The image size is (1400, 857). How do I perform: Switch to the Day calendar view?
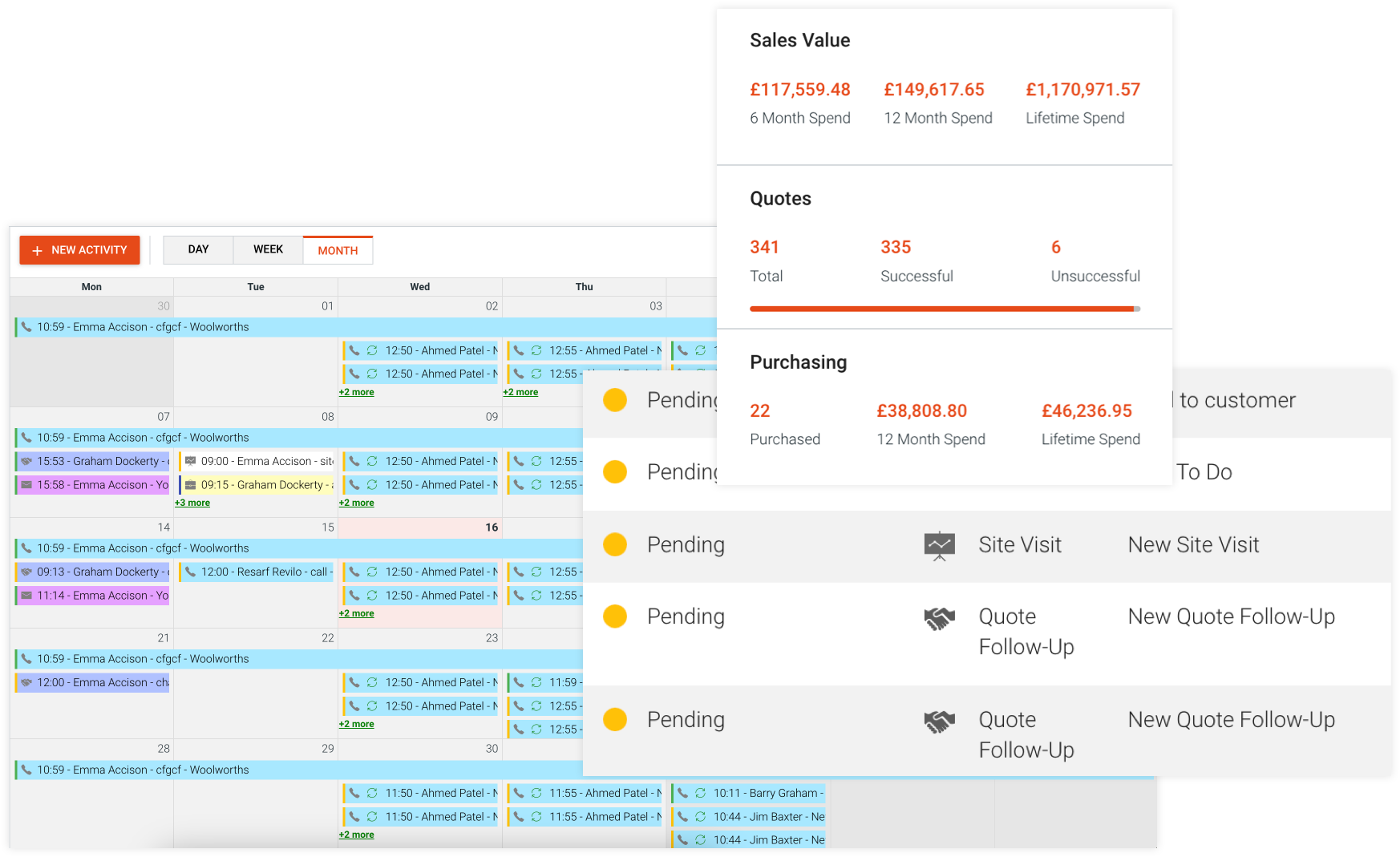tap(198, 250)
